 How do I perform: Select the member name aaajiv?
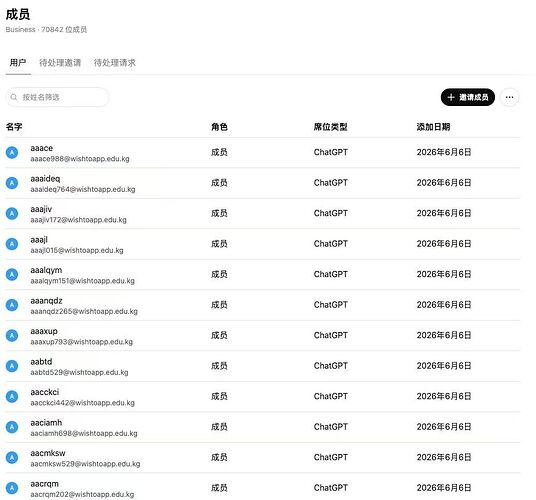(x=41, y=209)
